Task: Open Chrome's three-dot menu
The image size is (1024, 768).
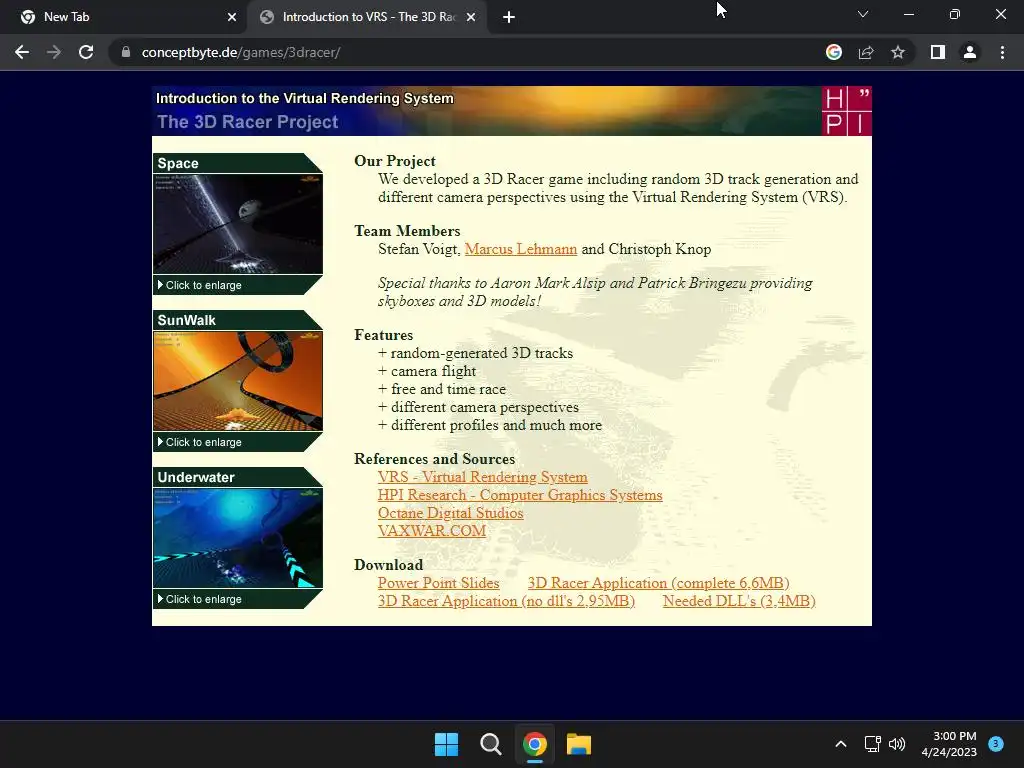Action: (1002, 52)
